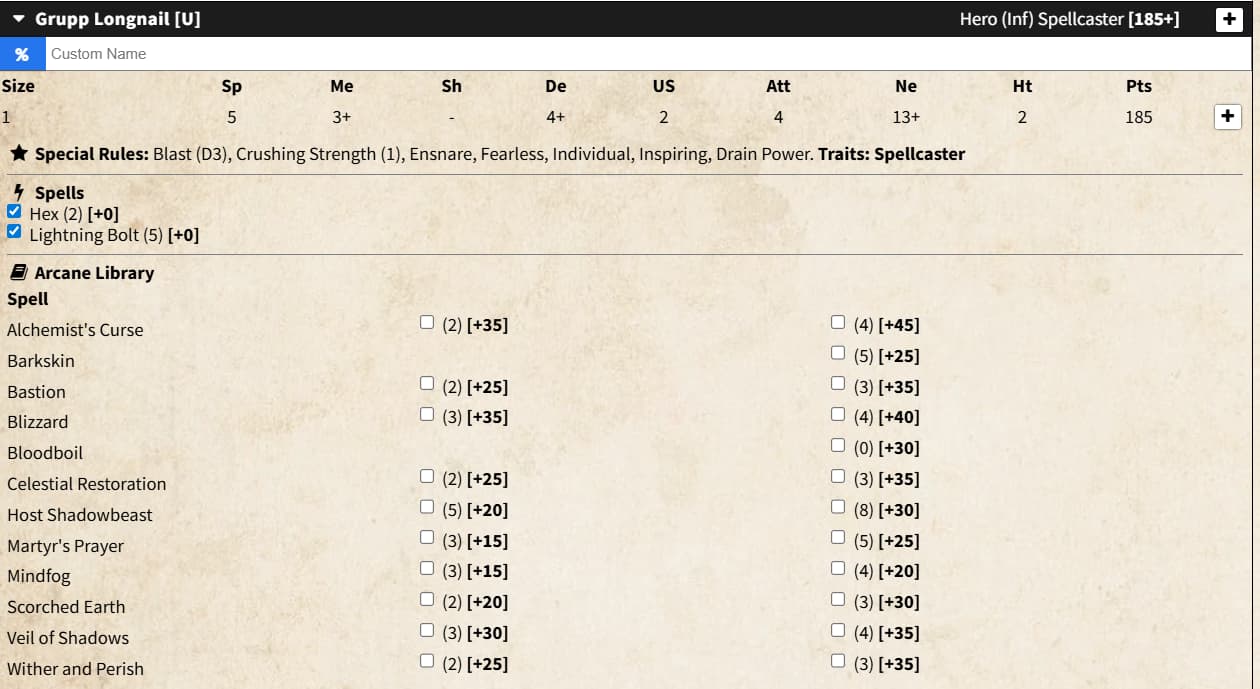Select Blizzard (4) for +40 points

tap(838, 415)
